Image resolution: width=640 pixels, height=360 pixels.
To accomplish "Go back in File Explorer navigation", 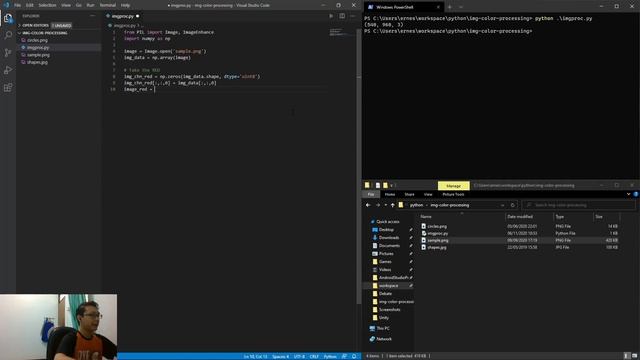I will click(368, 205).
